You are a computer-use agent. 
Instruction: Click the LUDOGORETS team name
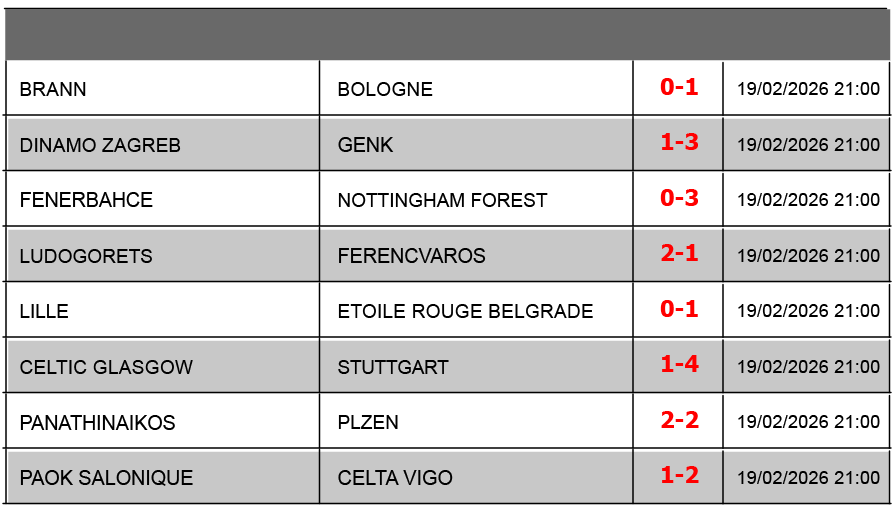86,256
